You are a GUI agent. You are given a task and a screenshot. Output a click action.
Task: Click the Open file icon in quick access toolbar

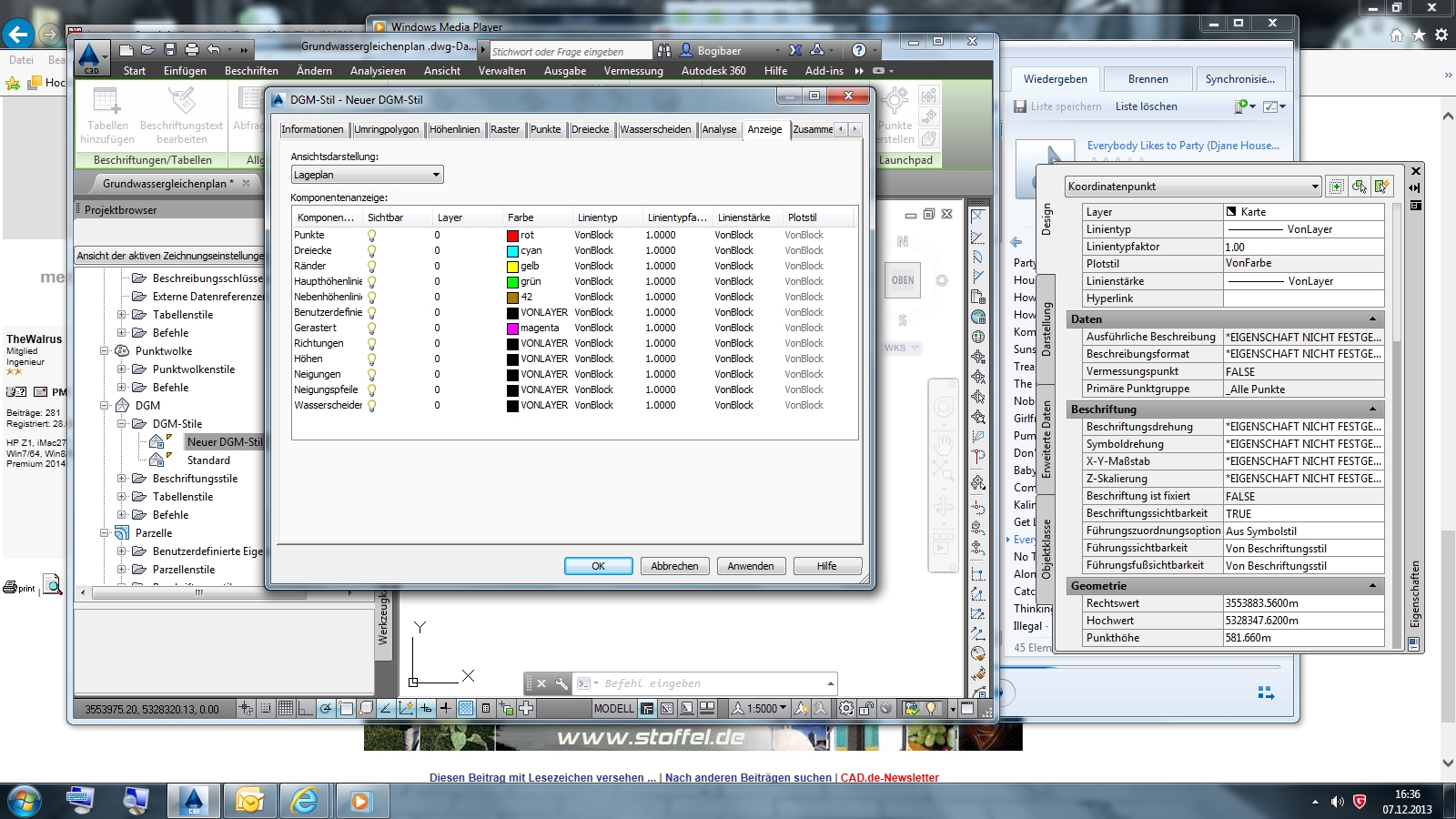[148, 50]
